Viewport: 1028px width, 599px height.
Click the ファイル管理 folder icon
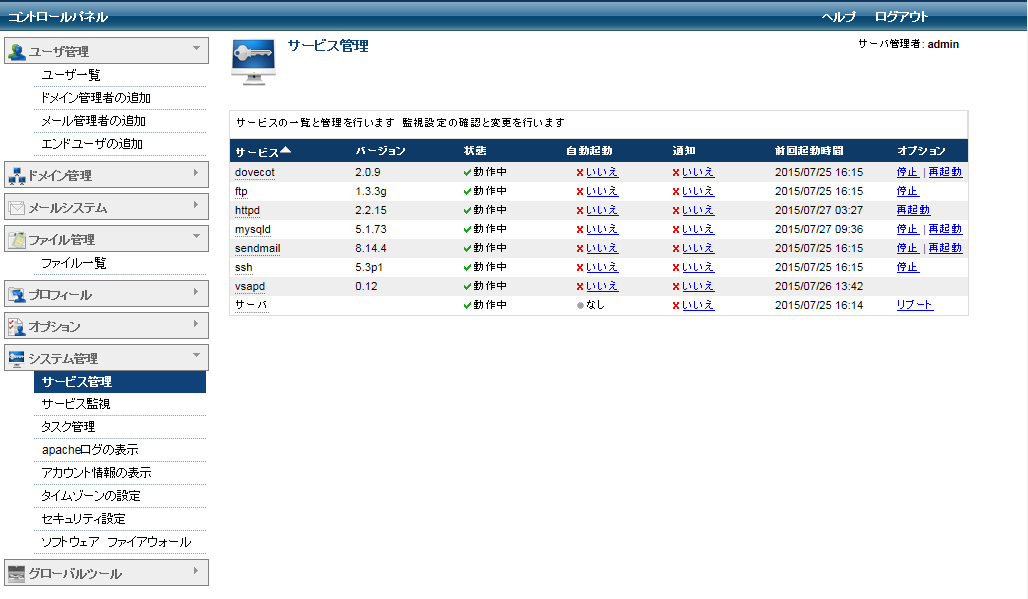(16, 240)
